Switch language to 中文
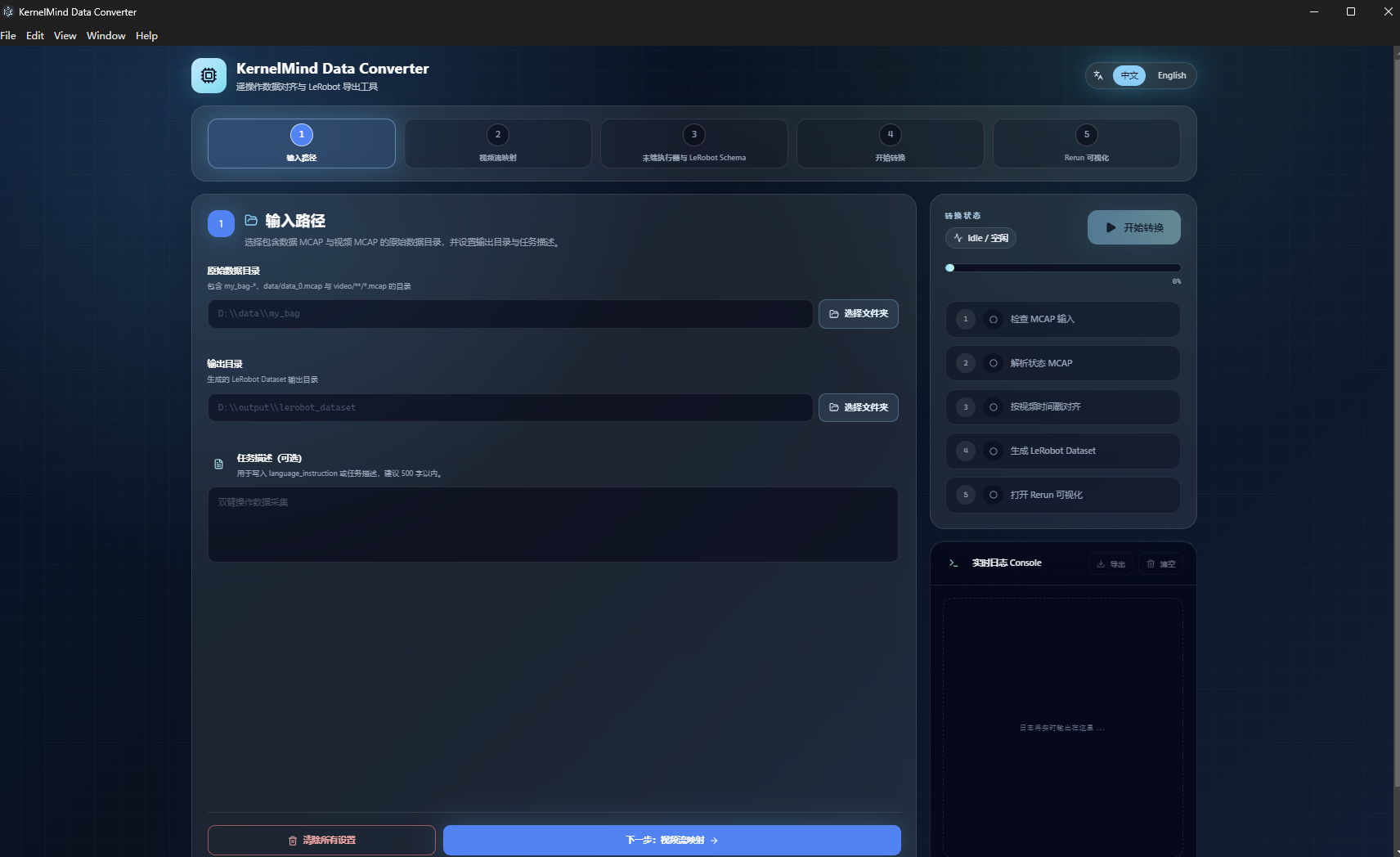1400x857 pixels. pos(1129,75)
